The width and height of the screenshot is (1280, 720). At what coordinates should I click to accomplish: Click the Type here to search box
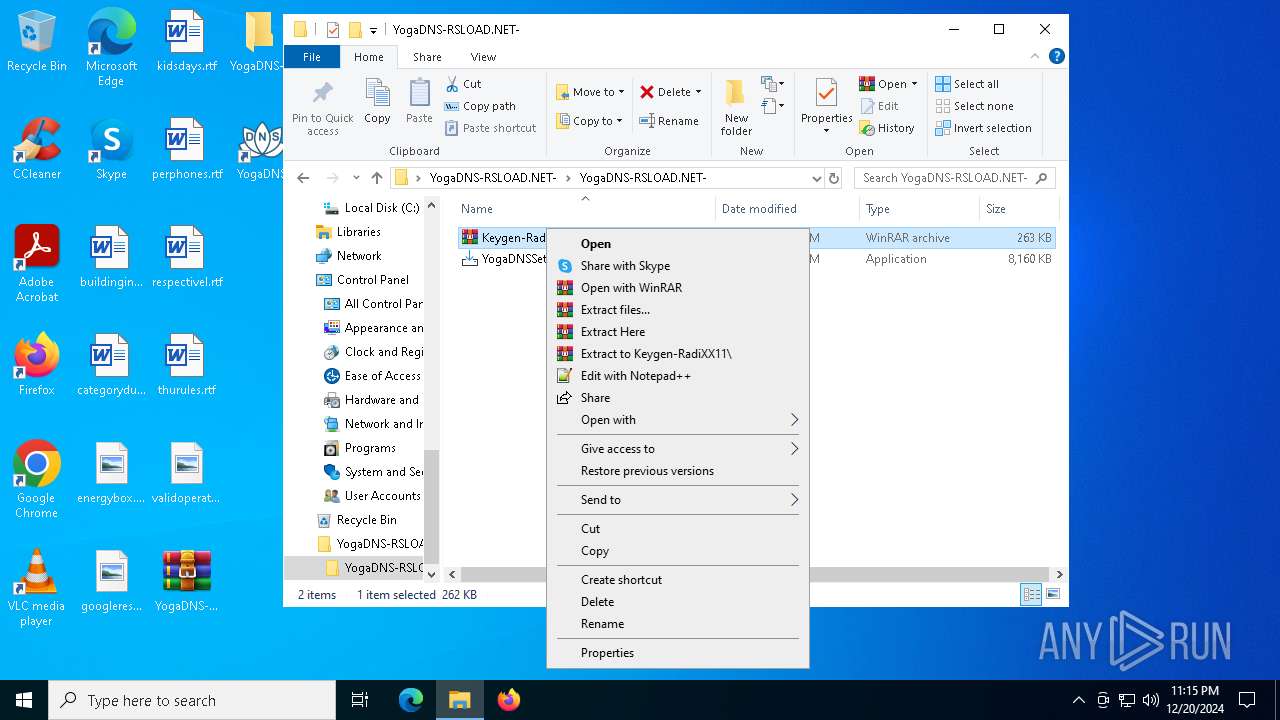(192, 701)
